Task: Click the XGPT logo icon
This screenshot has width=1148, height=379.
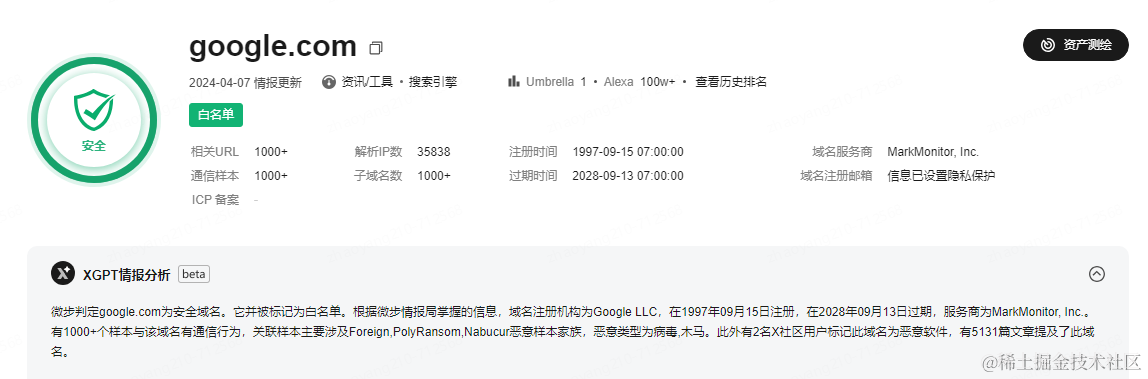Action: click(63, 274)
